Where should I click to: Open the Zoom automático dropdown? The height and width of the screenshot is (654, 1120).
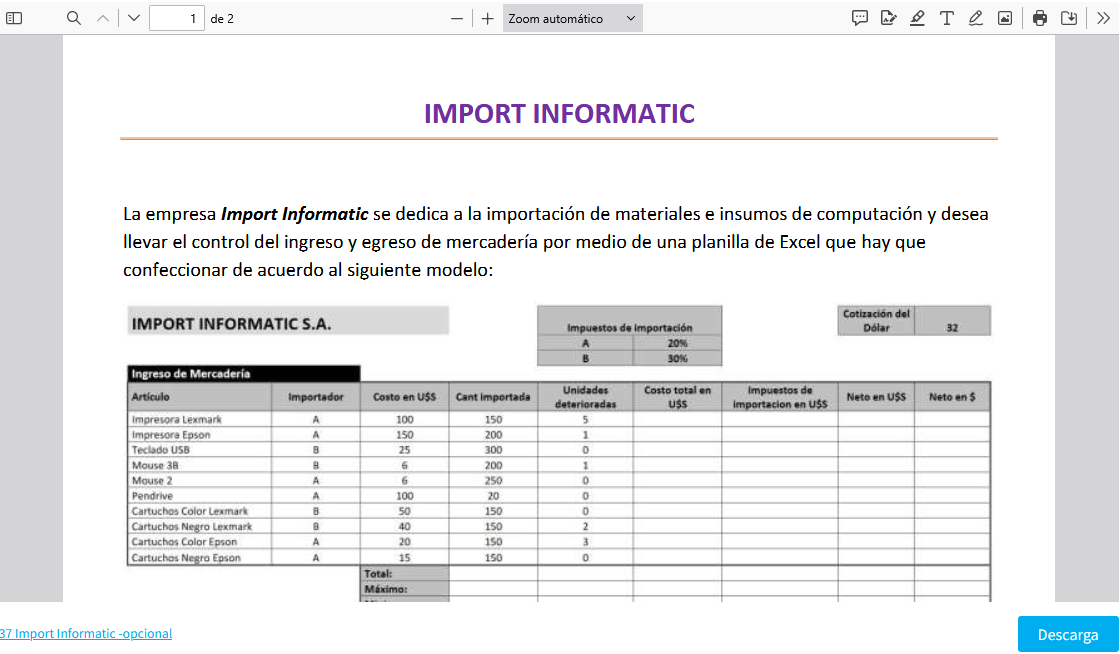pos(572,18)
